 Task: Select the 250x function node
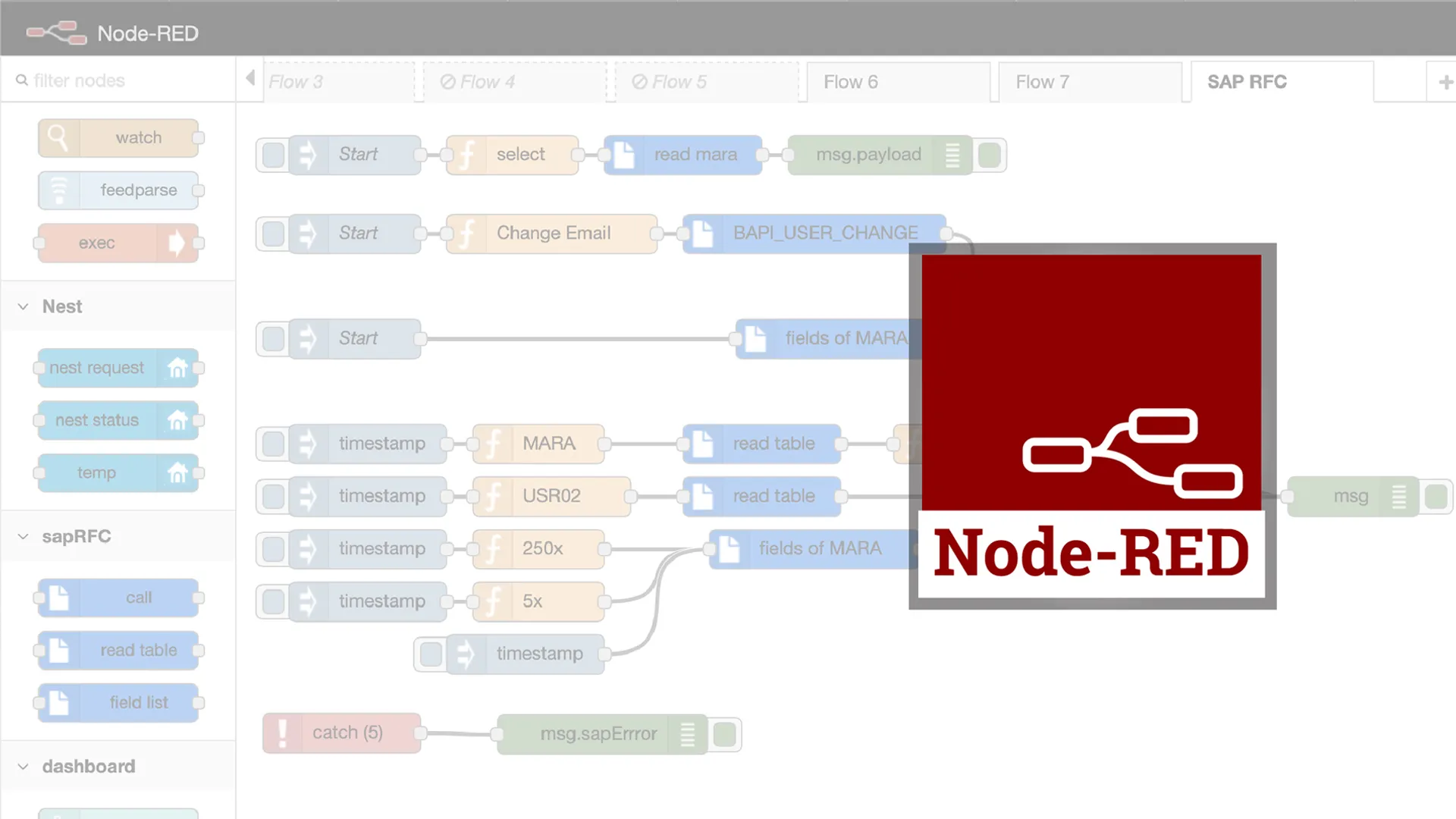point(538,549)
